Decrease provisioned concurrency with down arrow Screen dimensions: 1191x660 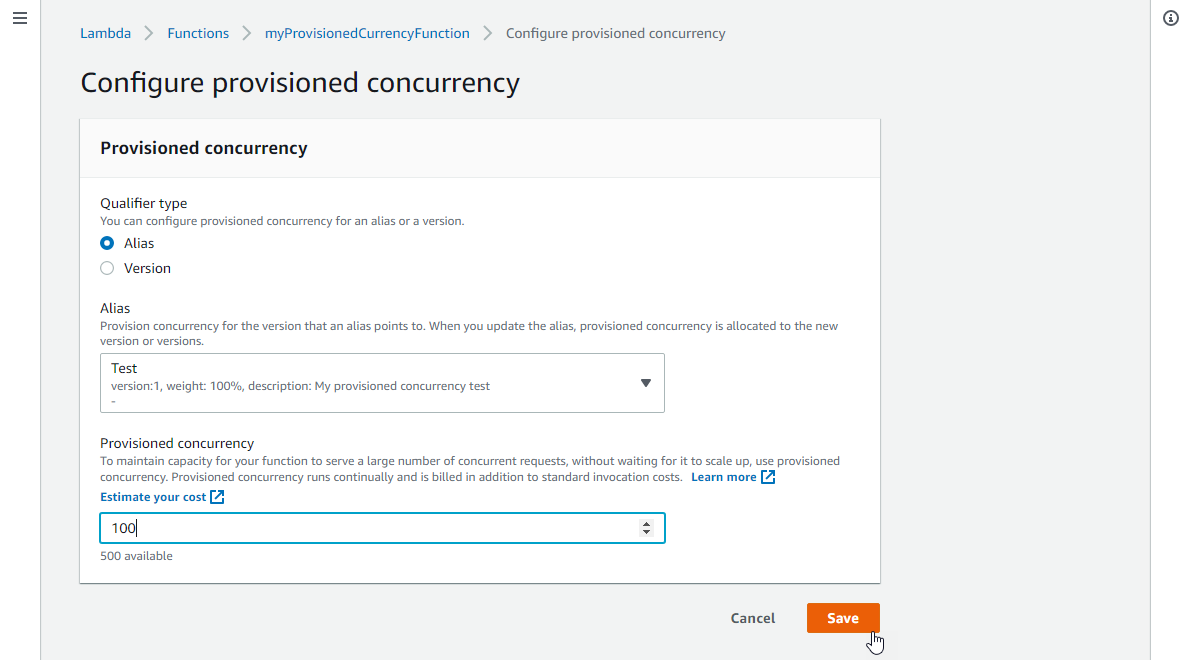[646, 532]
